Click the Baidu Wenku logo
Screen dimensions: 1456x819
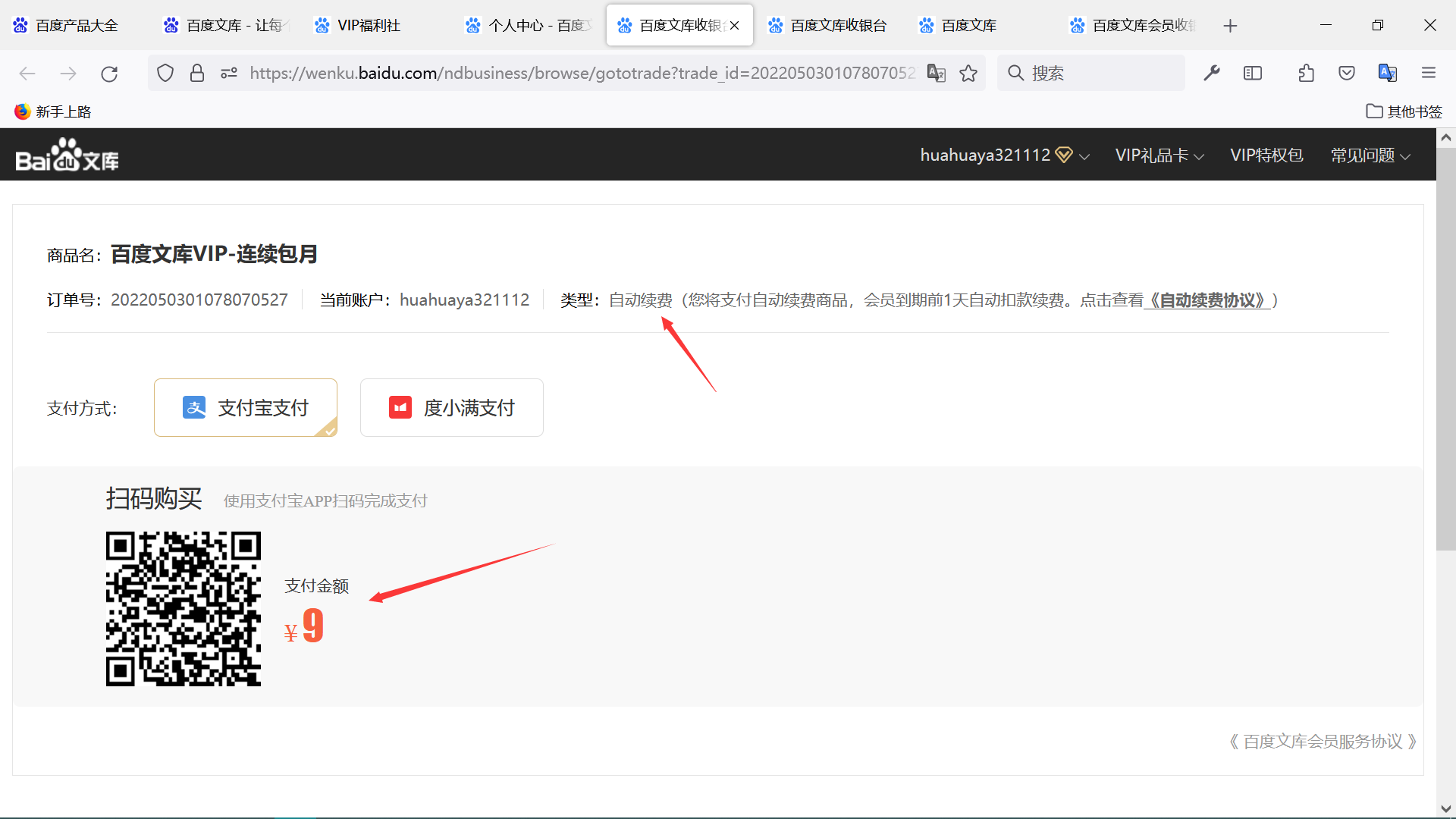(x=67, y=155)
